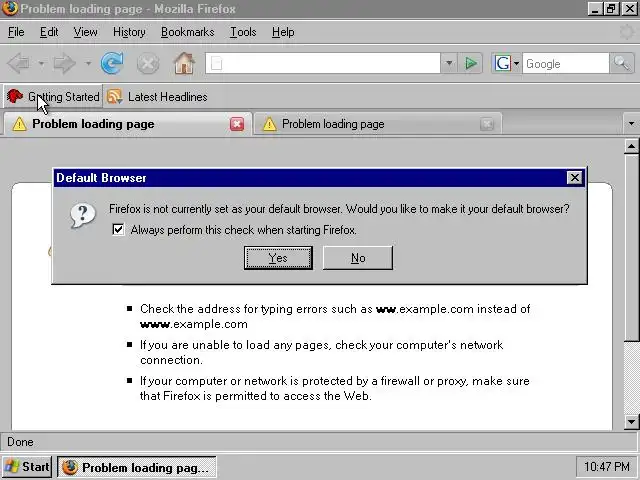Click the Done status bar text
Screen dimensions: 640x480
(x=20, y=442)
